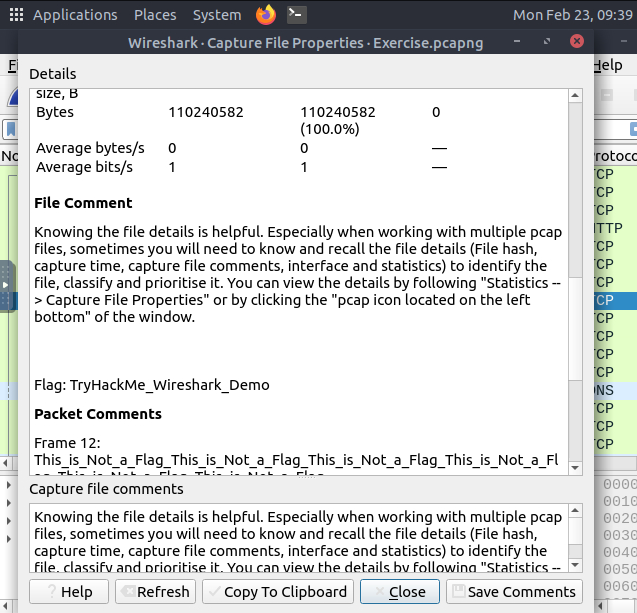Image resolution: width=637 pixels, height=613 pixels.
Task: Click the '(100.0%)' value
Action: point(330,129)
